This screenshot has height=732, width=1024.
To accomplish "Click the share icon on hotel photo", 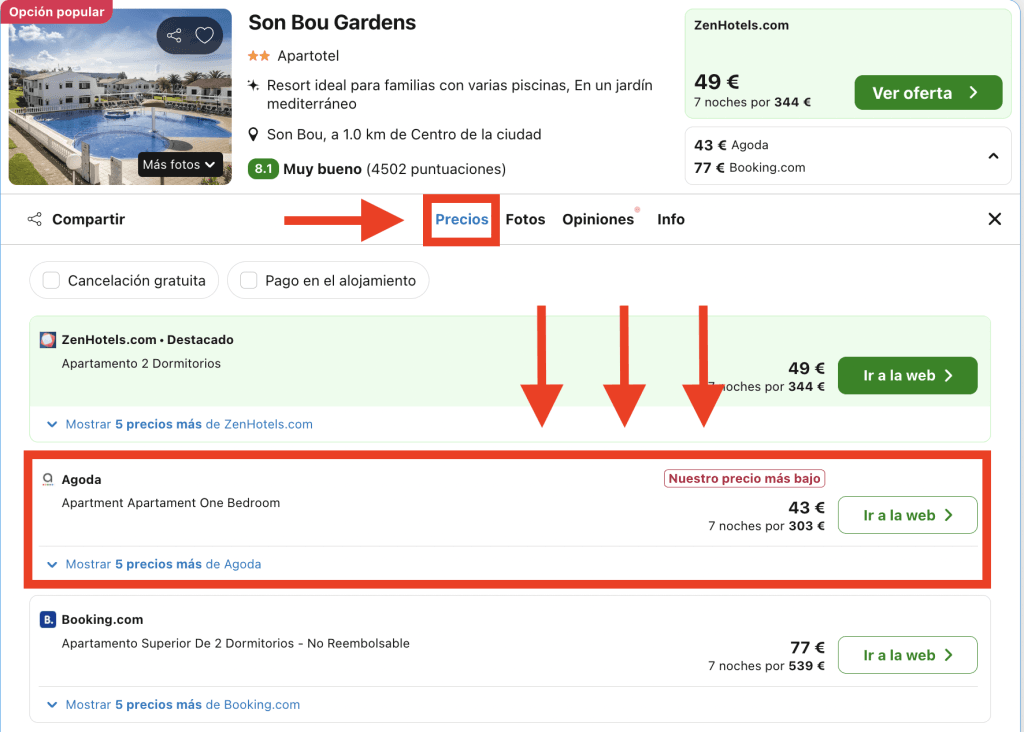I will coord(174,36).
